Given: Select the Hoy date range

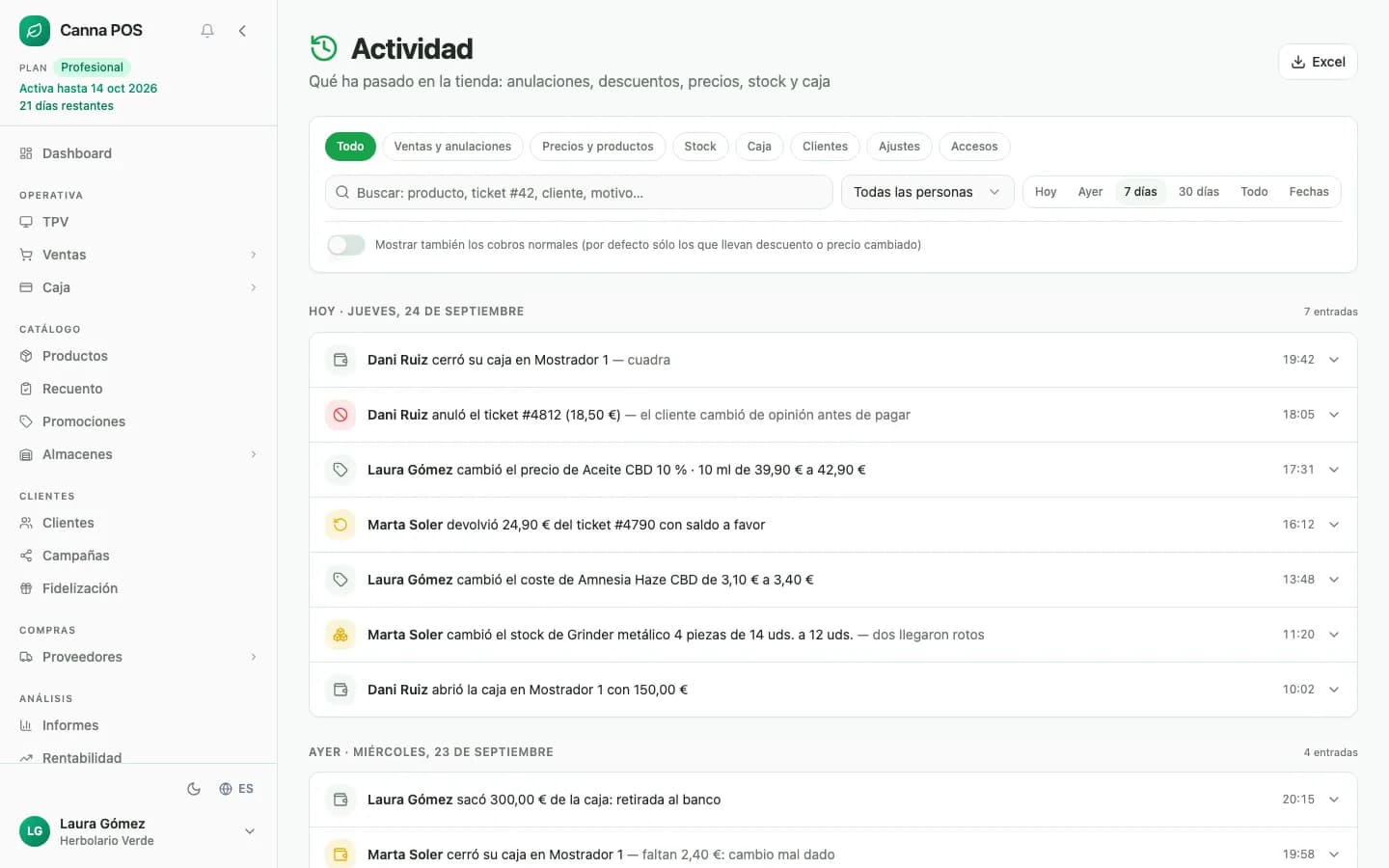Looking at the screenshot, I should point(1046,192).
